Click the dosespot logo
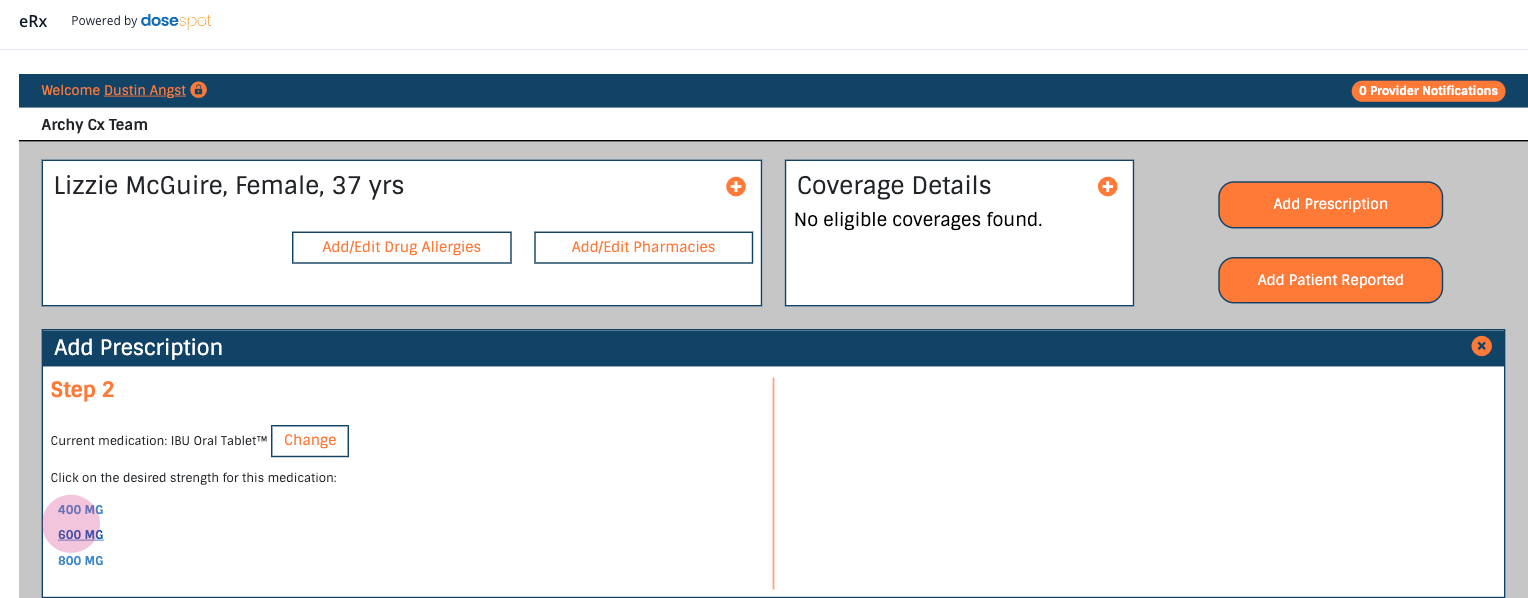The image size is (1528, 598). click(x=176, y=21)
